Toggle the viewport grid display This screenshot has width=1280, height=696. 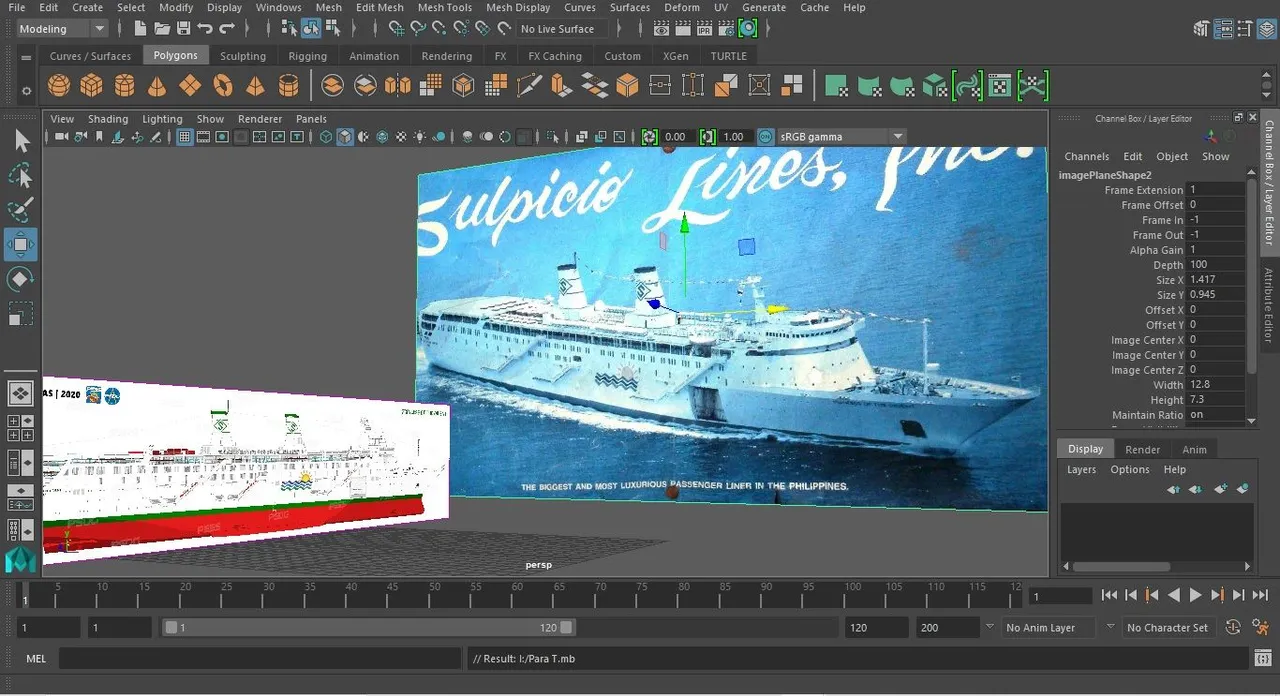(185, 137)
